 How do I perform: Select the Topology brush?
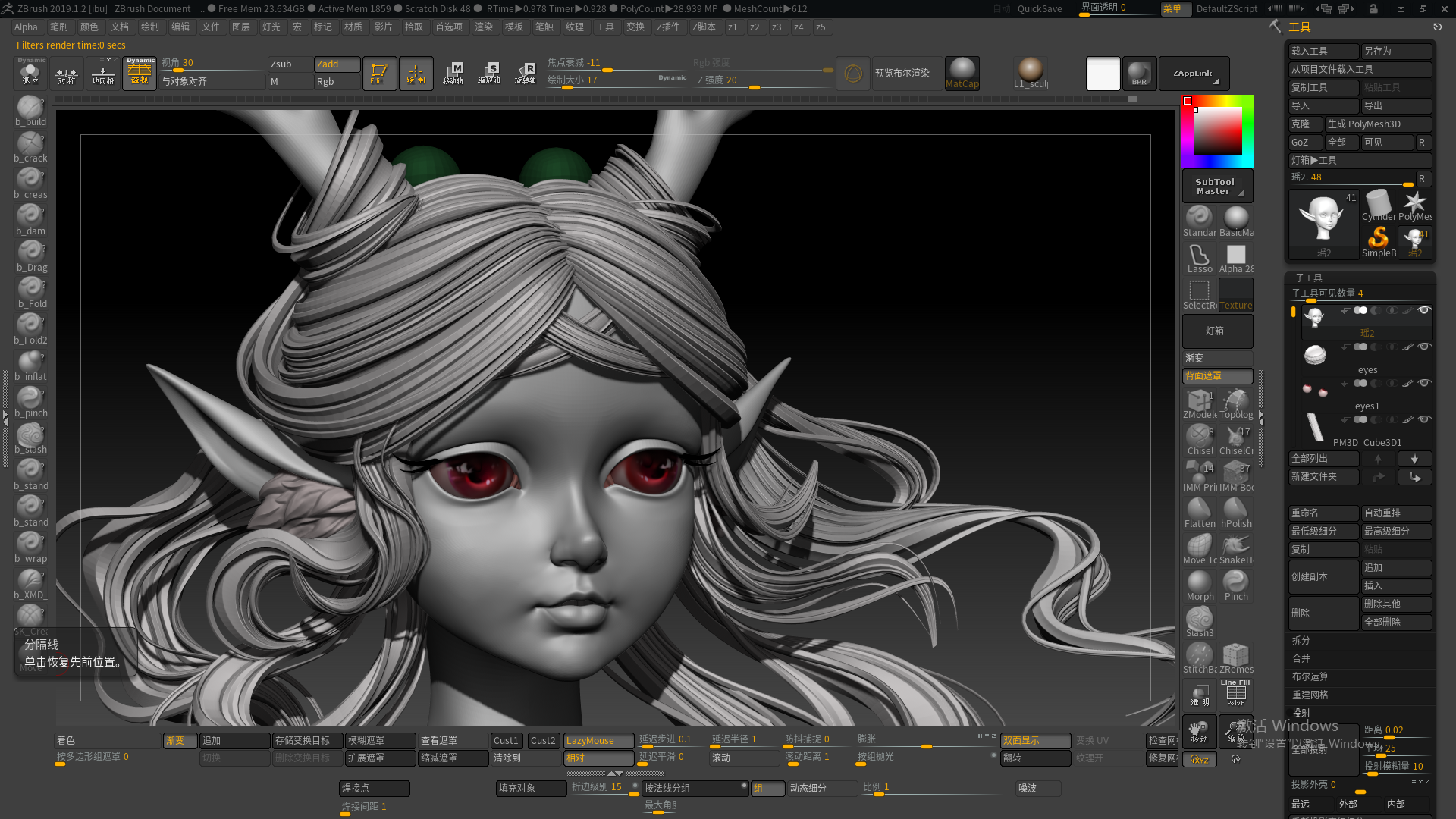(1236, 403)
